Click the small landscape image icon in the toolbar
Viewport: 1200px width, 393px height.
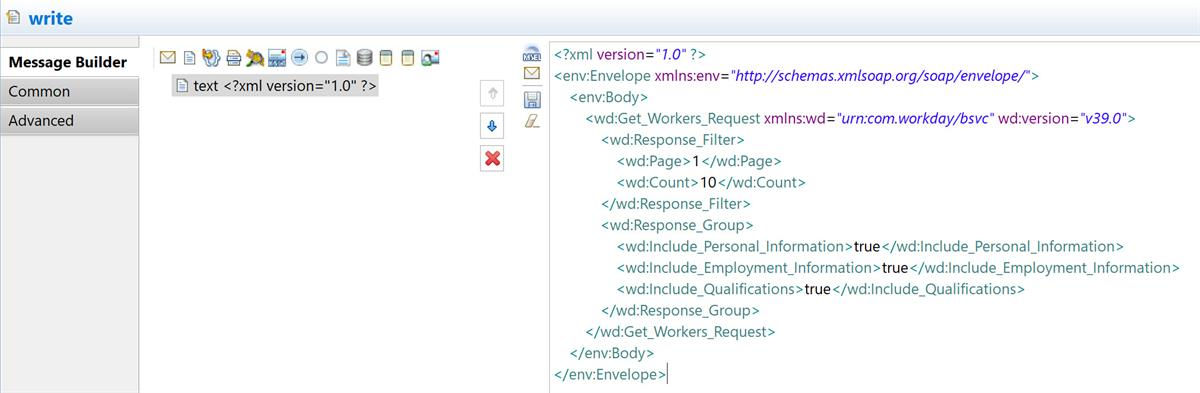[x=277, y=57]
